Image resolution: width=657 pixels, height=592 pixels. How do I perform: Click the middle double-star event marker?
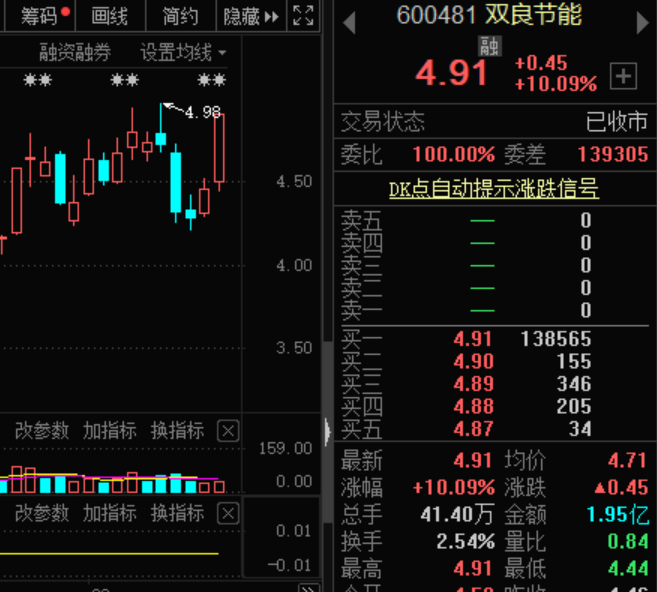click(x=124, y=80)
